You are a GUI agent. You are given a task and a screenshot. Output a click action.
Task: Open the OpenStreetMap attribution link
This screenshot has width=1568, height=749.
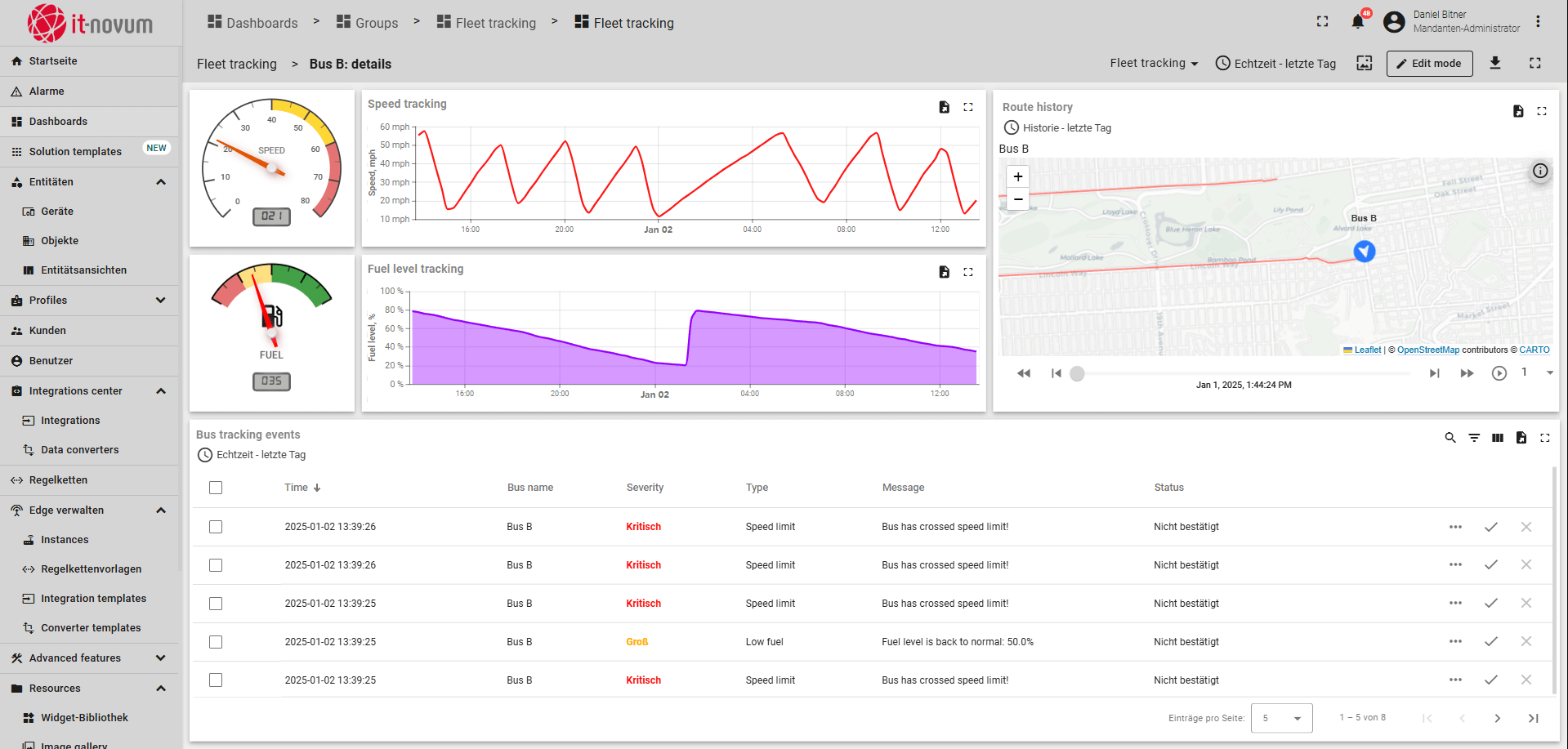(1427, 350)
